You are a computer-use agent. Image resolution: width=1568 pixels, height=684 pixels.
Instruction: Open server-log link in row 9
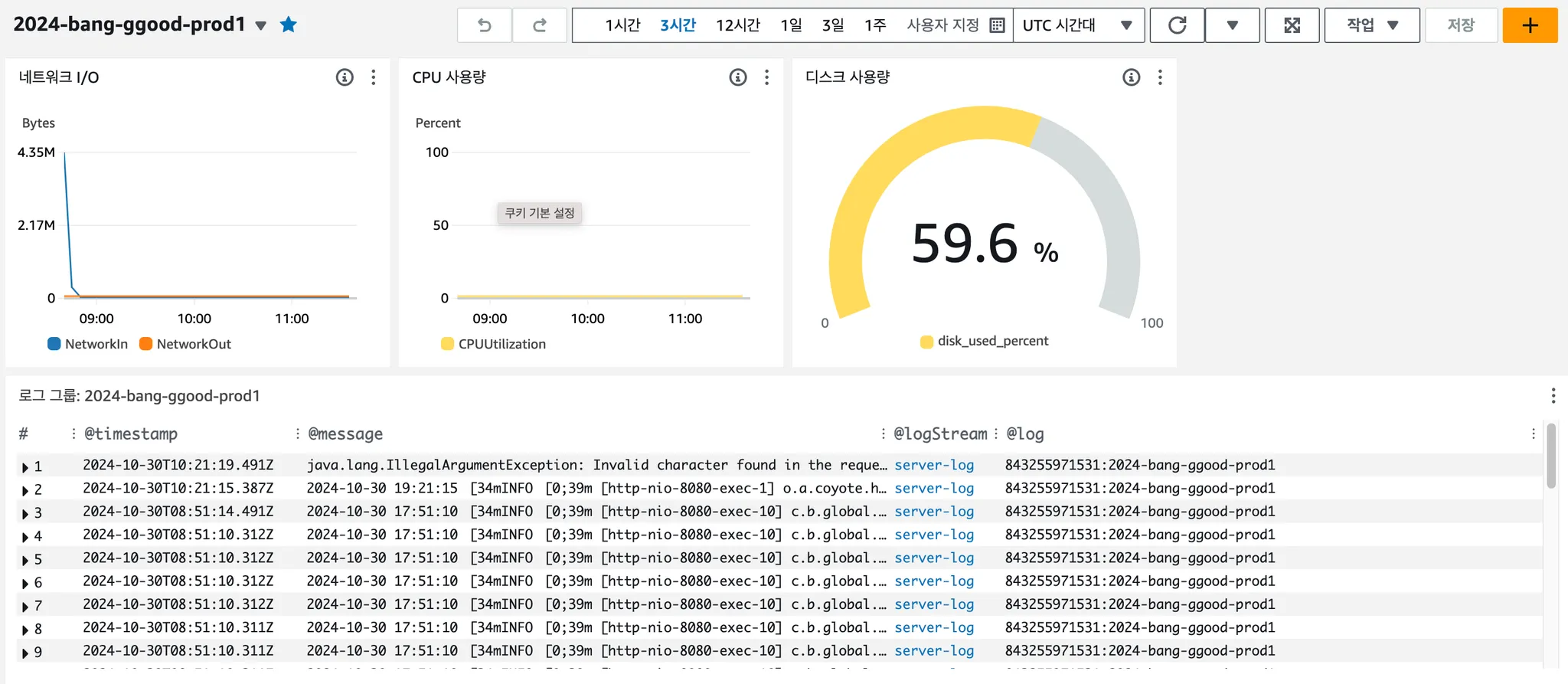pos(934,650)
